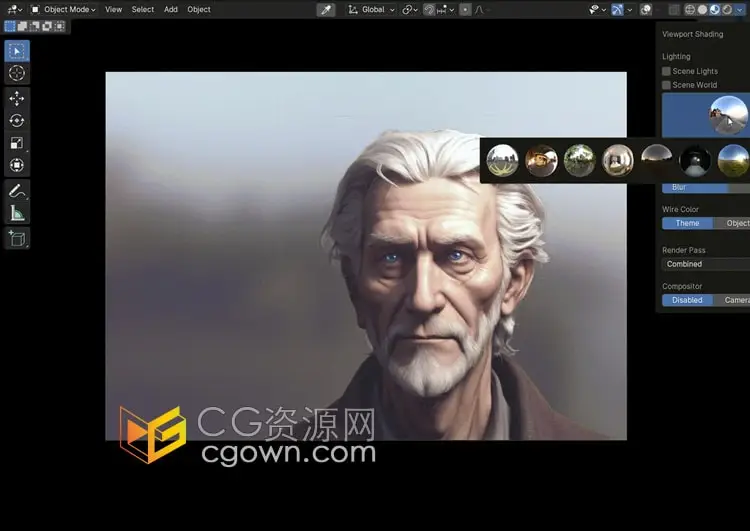The width and height of the screenshot is (750, 531).
Task: Toggle proportional editing button
Action: [x=465, y=10]
